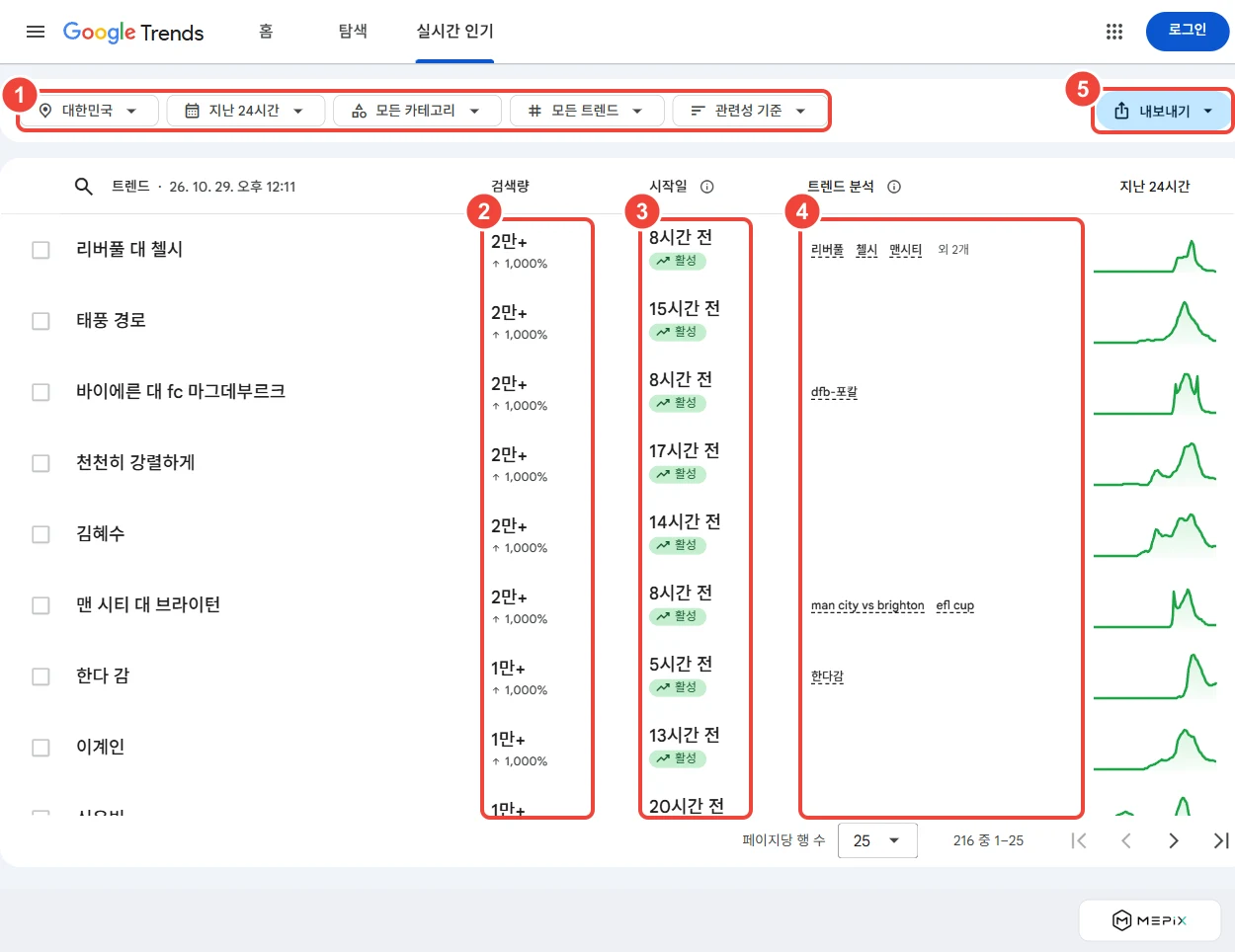The width and height of the screenshot is (1235, 952).
Task: Open the 관련성 기준 sort dropdown
Action: tap(749, 111)
